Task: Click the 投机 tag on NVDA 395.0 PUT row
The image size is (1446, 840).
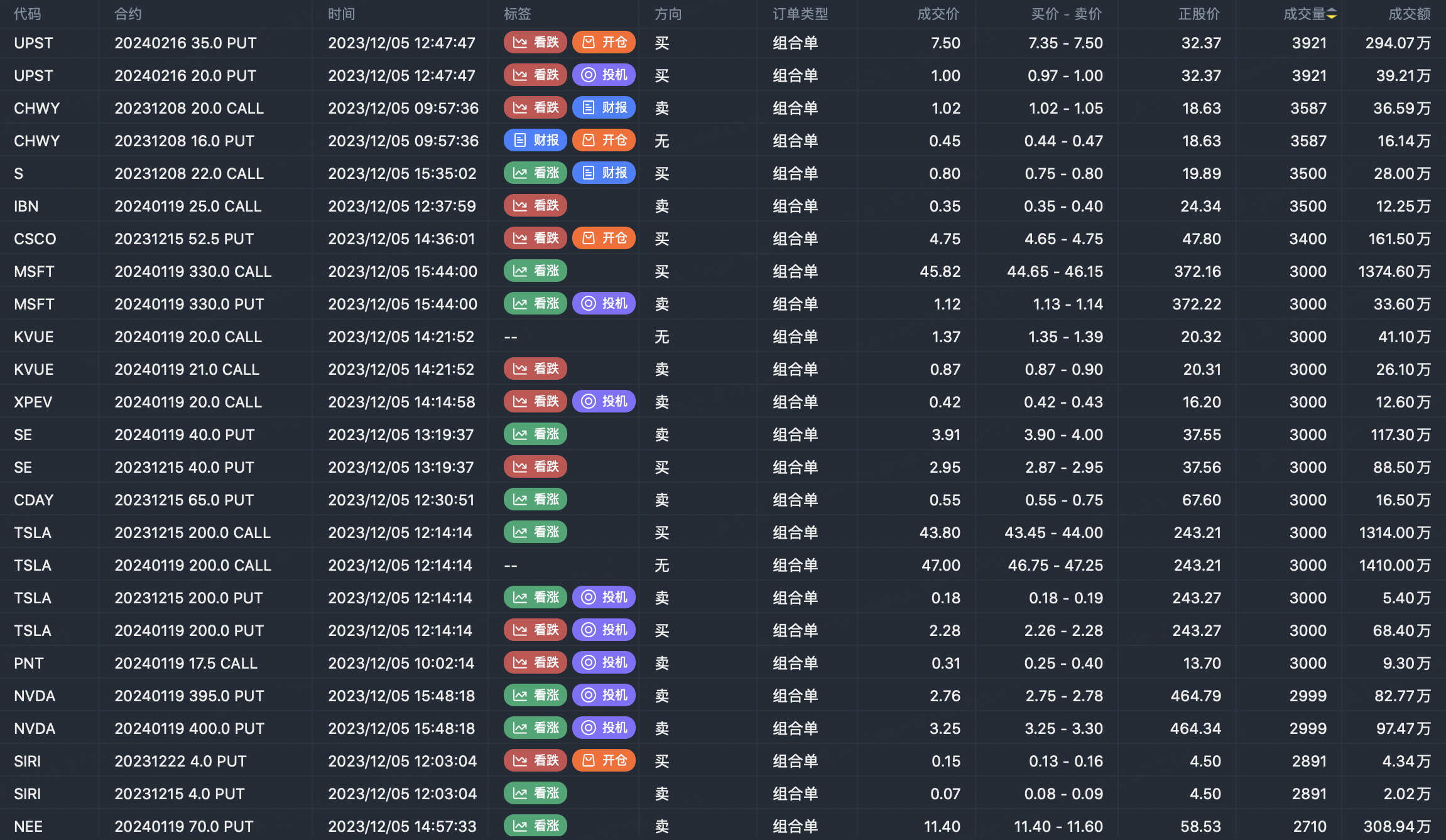Action: [604, 695]
